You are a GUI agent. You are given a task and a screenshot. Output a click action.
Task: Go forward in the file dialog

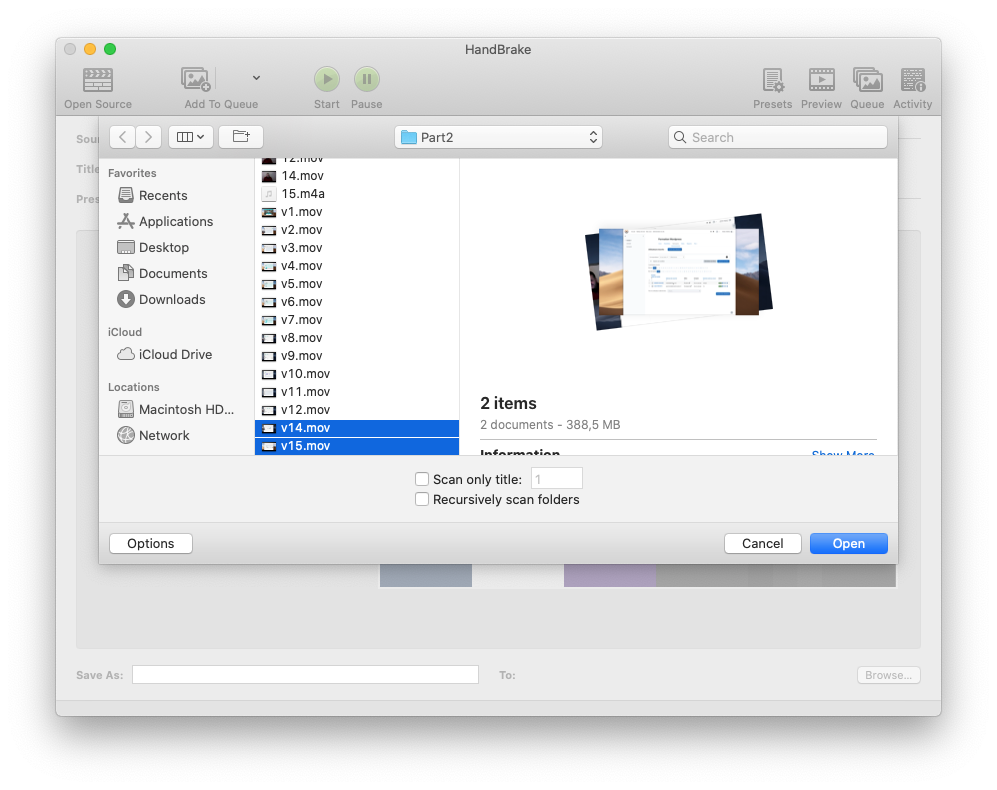pyautogui.click(x=148, y=137)
